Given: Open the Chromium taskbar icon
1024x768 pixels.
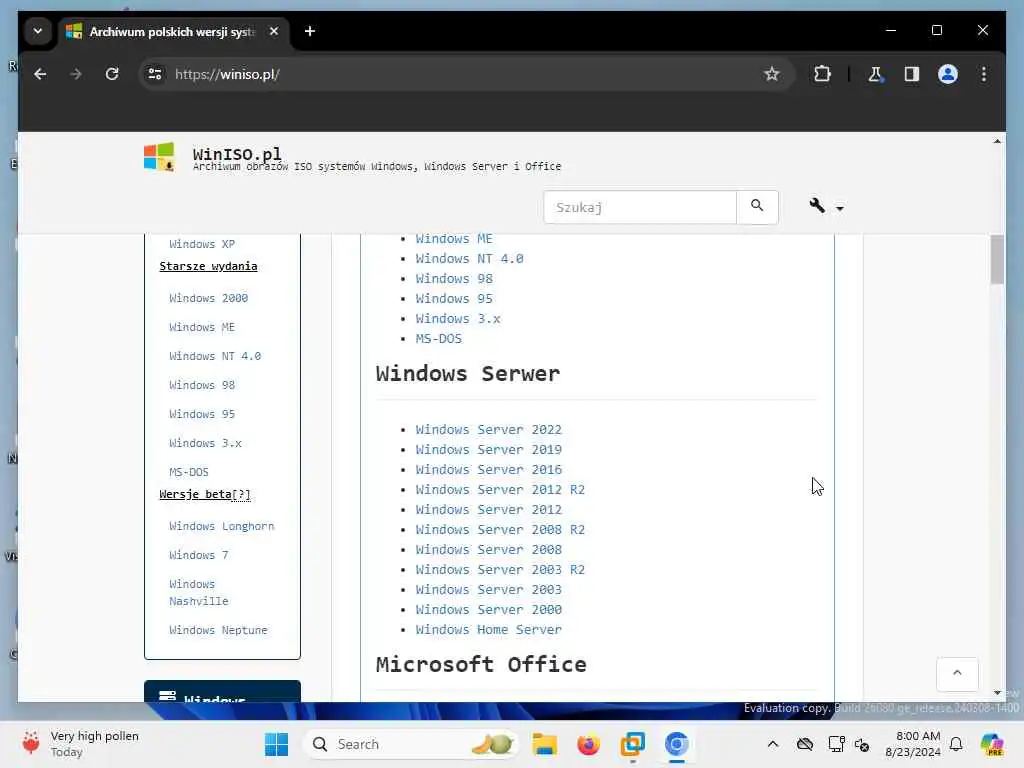Looking at the screenshot, I should pyautogui.click(x=677, y=744).
